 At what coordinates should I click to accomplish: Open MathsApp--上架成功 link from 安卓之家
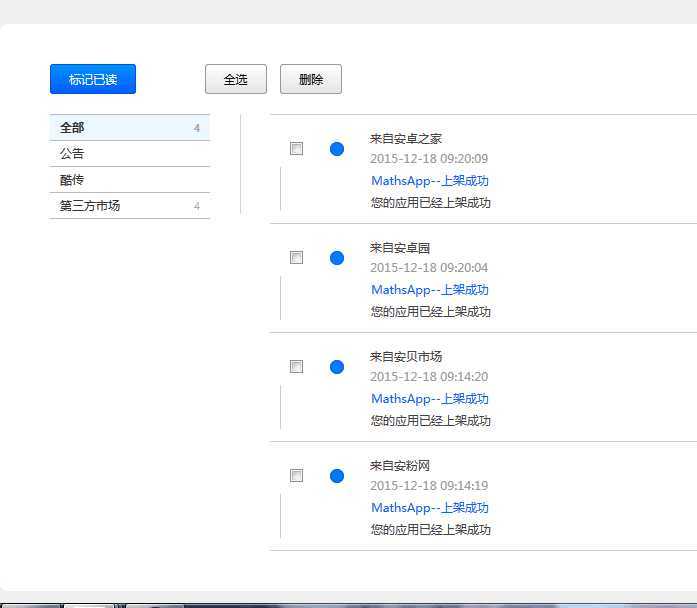point(430,181)
